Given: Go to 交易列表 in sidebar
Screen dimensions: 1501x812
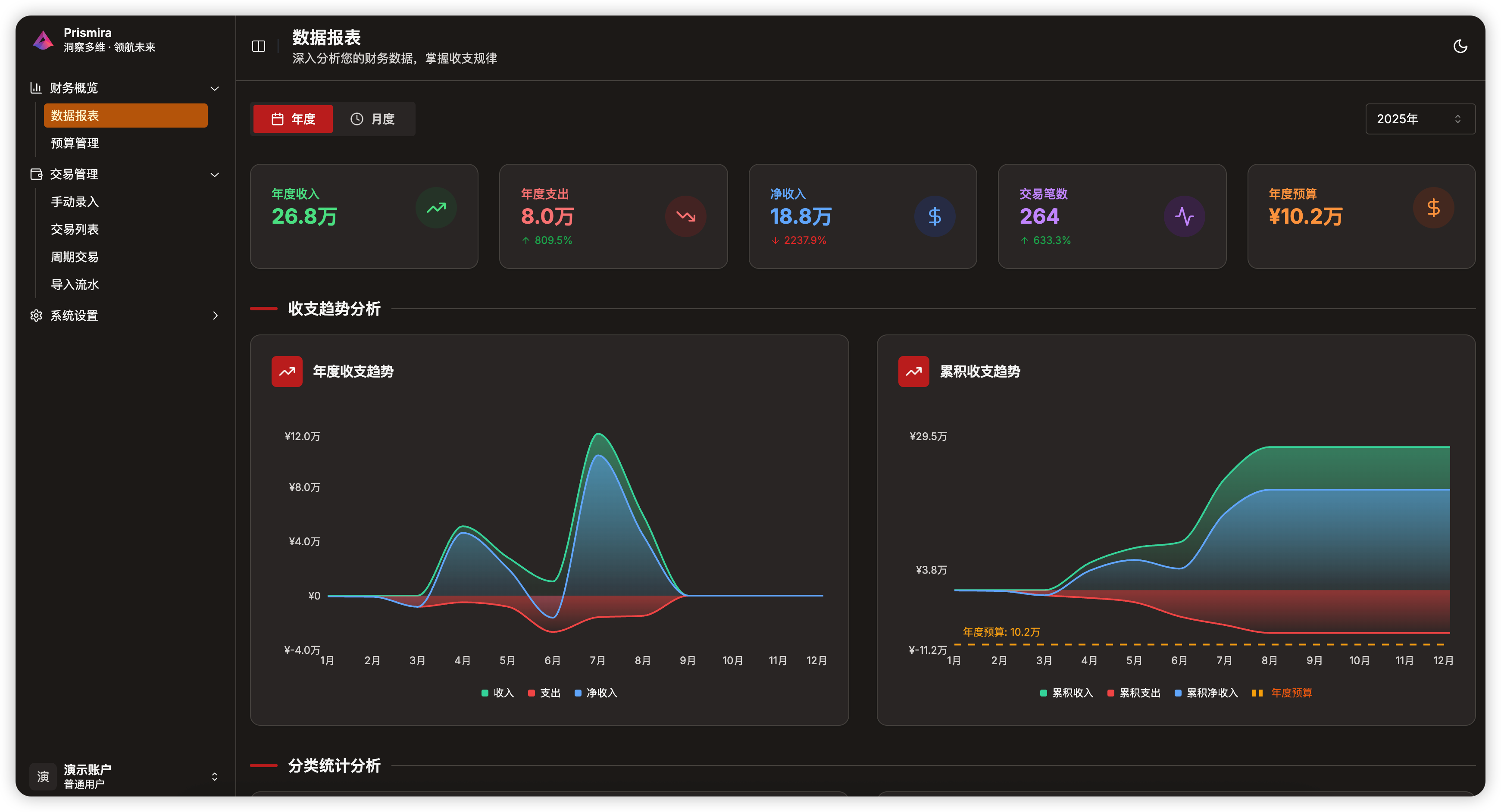Looking at the screenshot, I should point(75,229).
